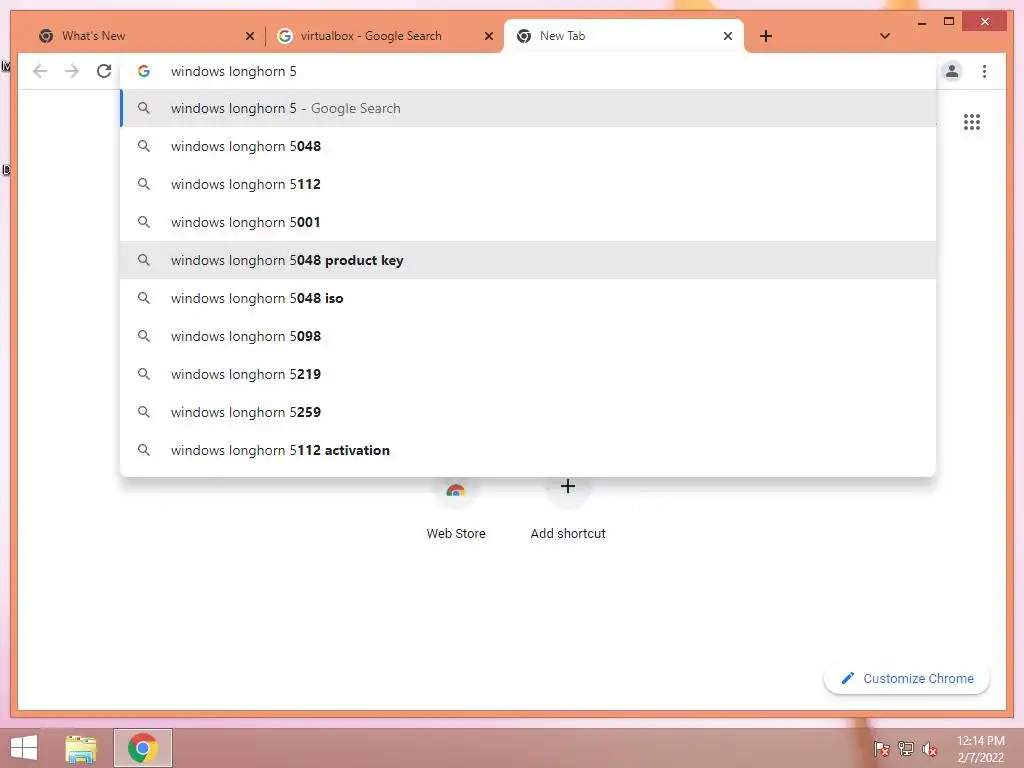1024x768 pixels.
Task: Open File Explorer from the taskbar
Action: [x=81, y=748]
